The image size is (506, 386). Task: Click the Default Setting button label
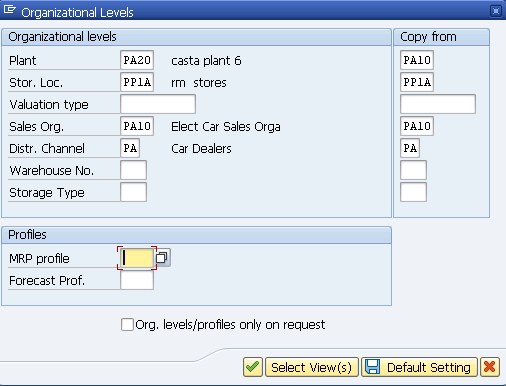click(x=429, y=367)
